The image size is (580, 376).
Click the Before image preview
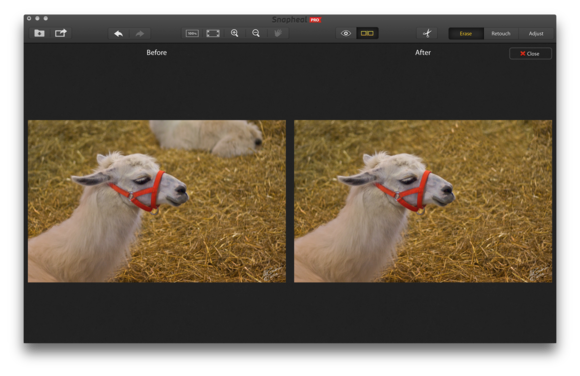157,201
